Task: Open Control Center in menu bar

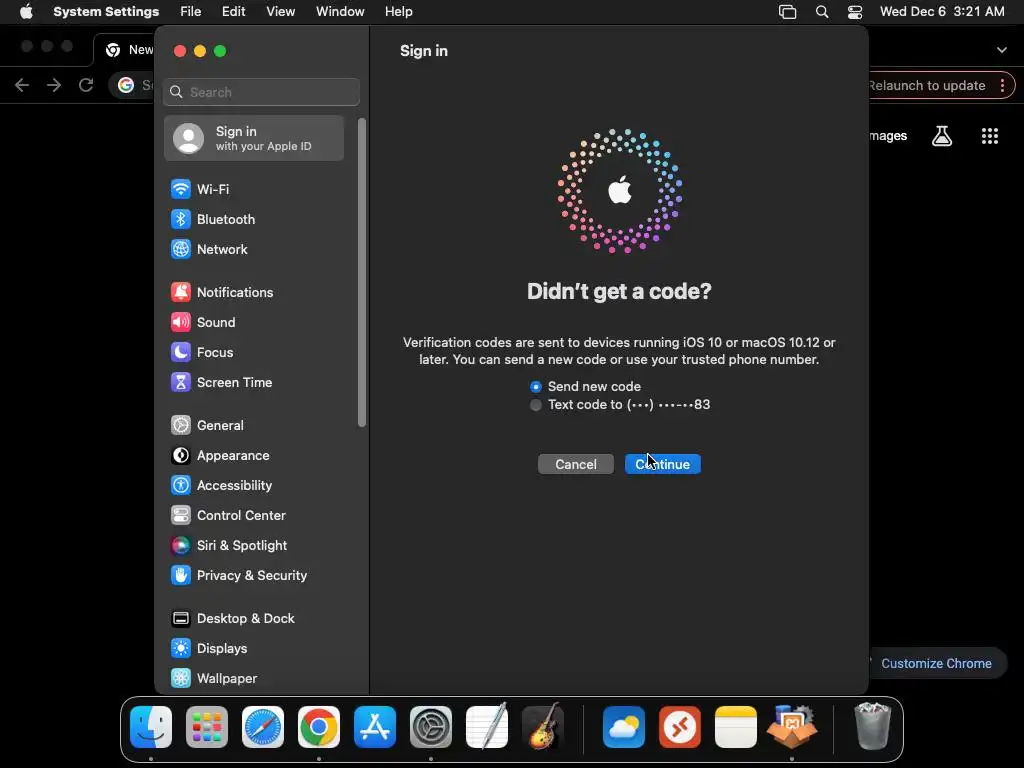Action: (855, 12)
